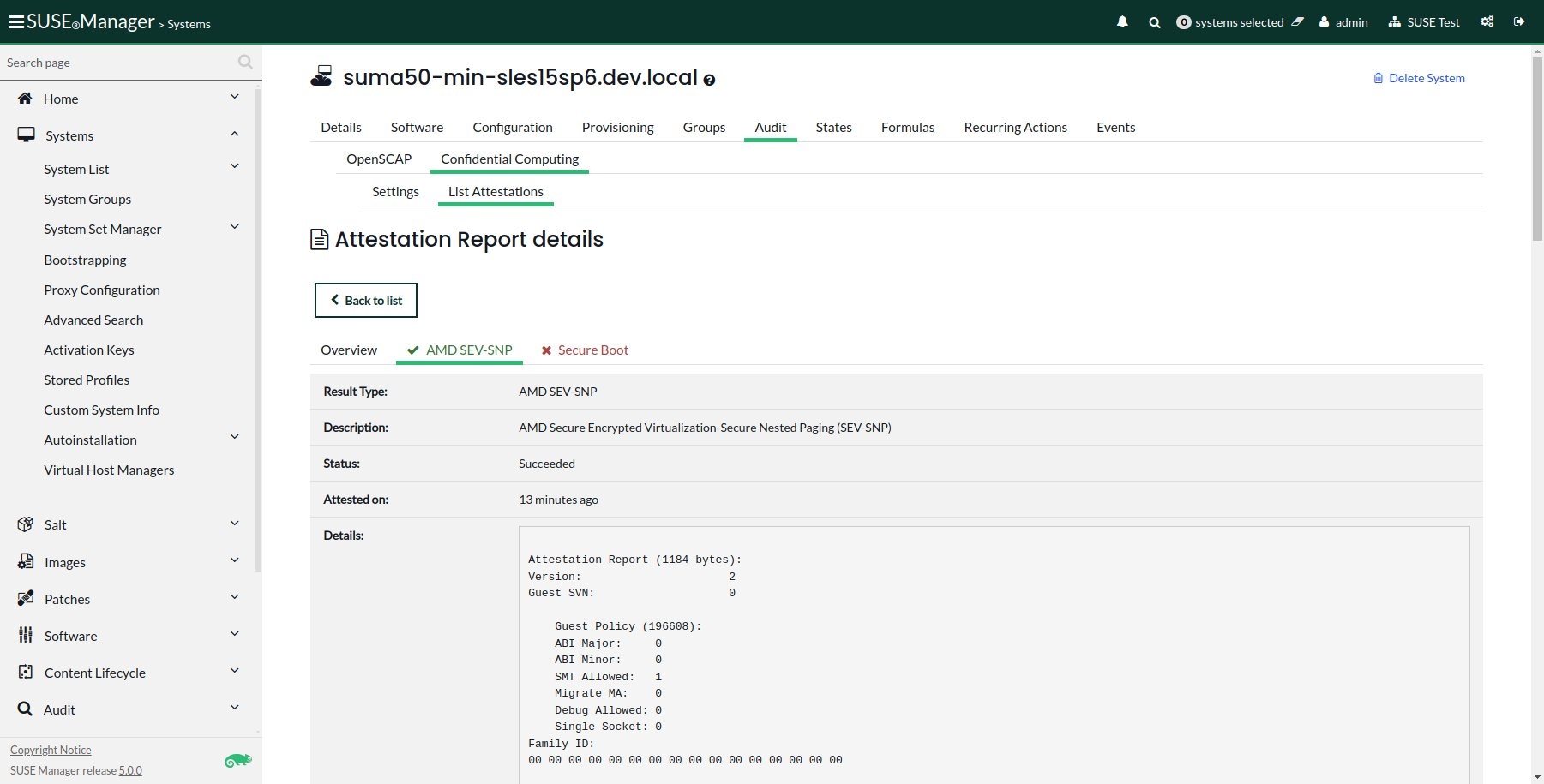This screenshot has height=784, width=1544.
Task: Click the Audit magnifier icon in sidebar
Action: click(25, 709)
